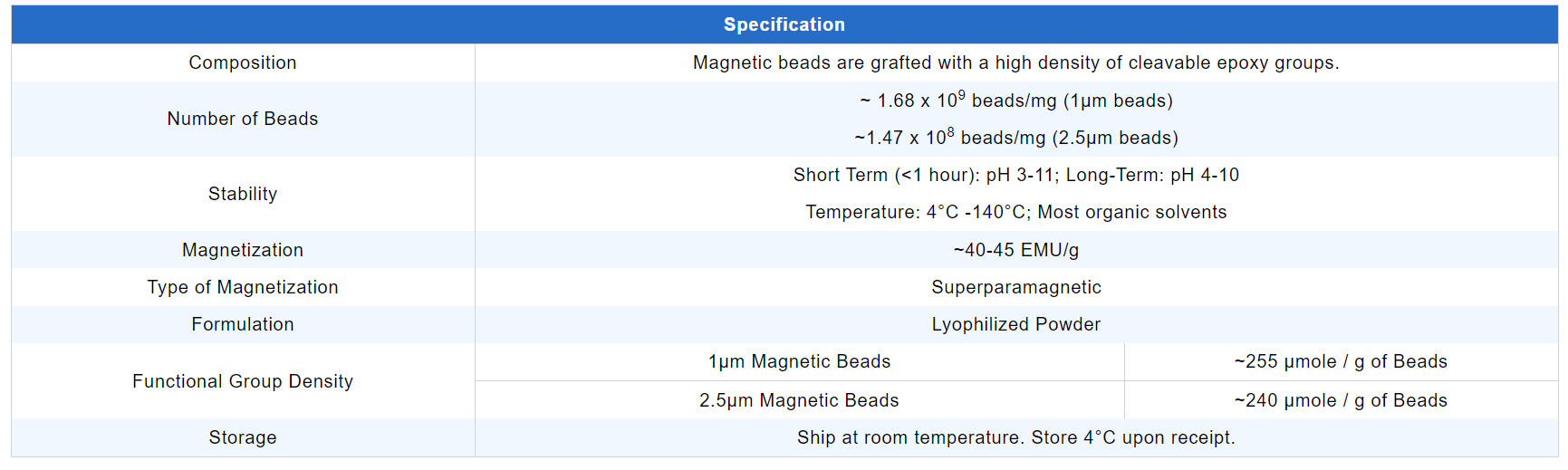
Task: Click the Ship at room temperature text
Action: tap(1015, 437)
